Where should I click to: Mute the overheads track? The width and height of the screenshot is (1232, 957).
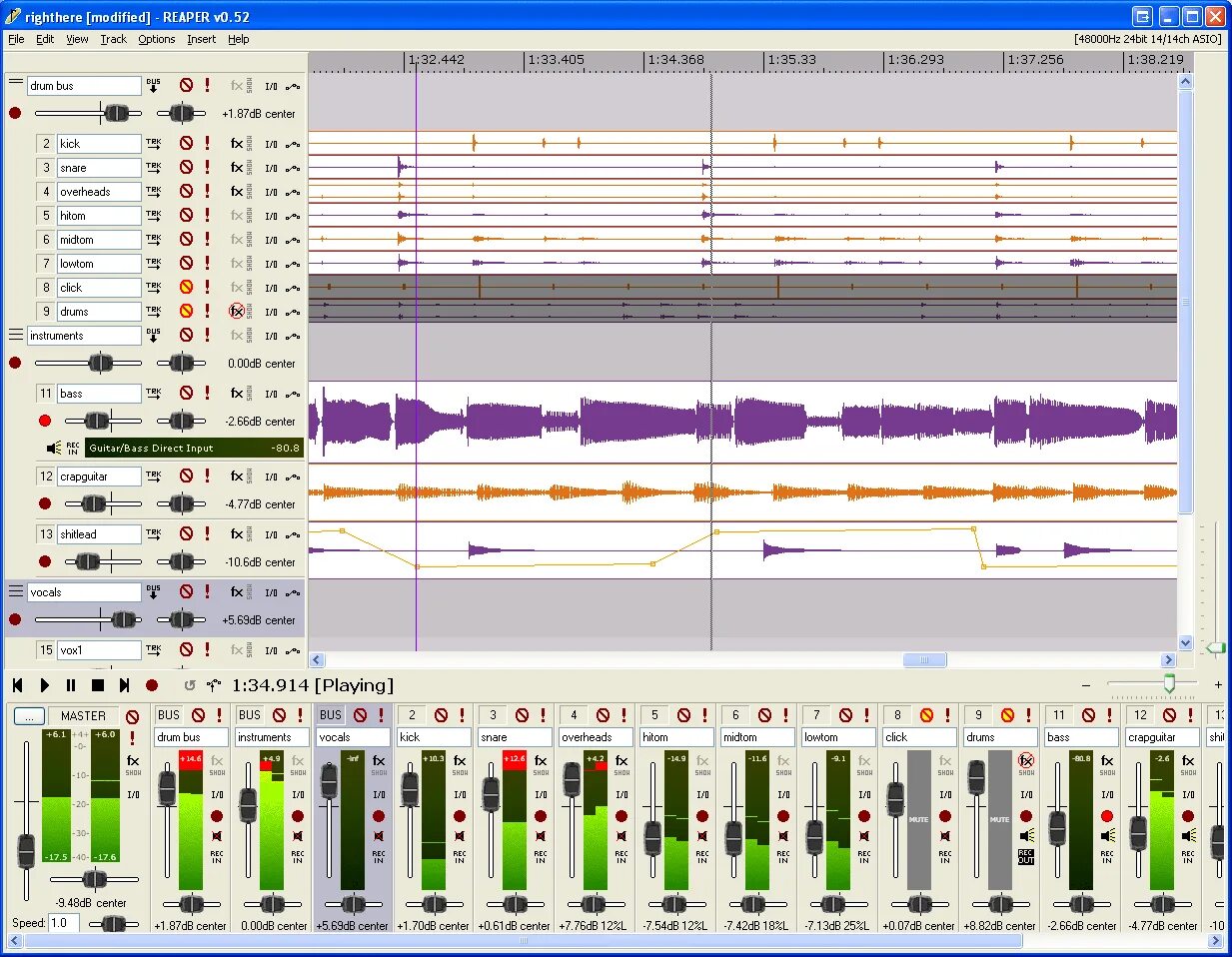tap(186, 192)
